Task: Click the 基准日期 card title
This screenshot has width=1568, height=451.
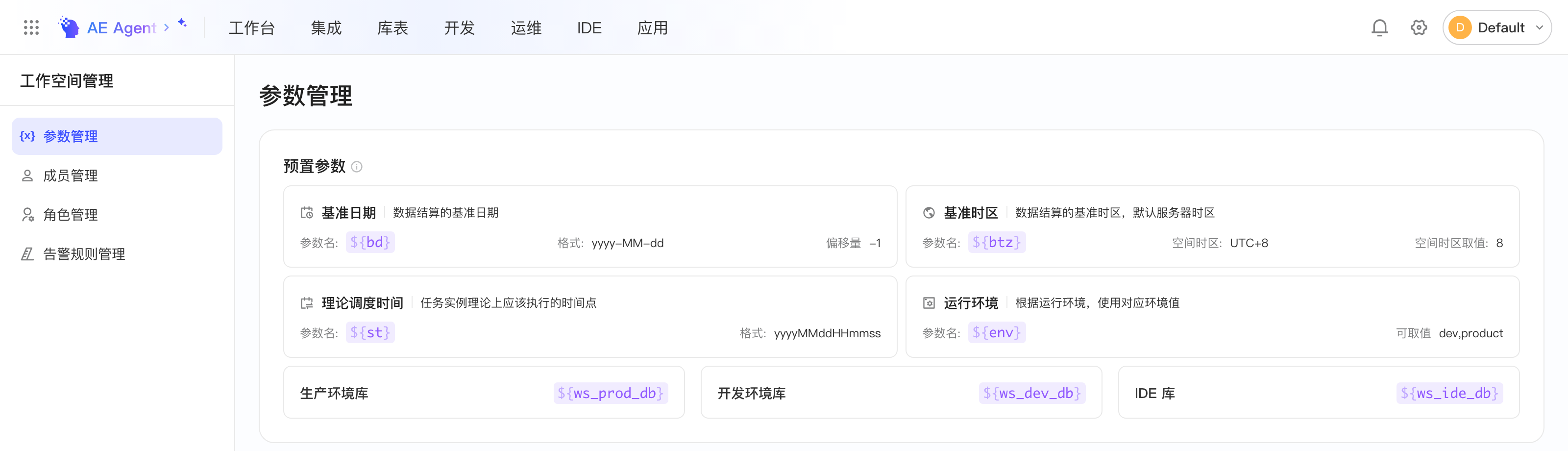Action: tap(349, 212)
